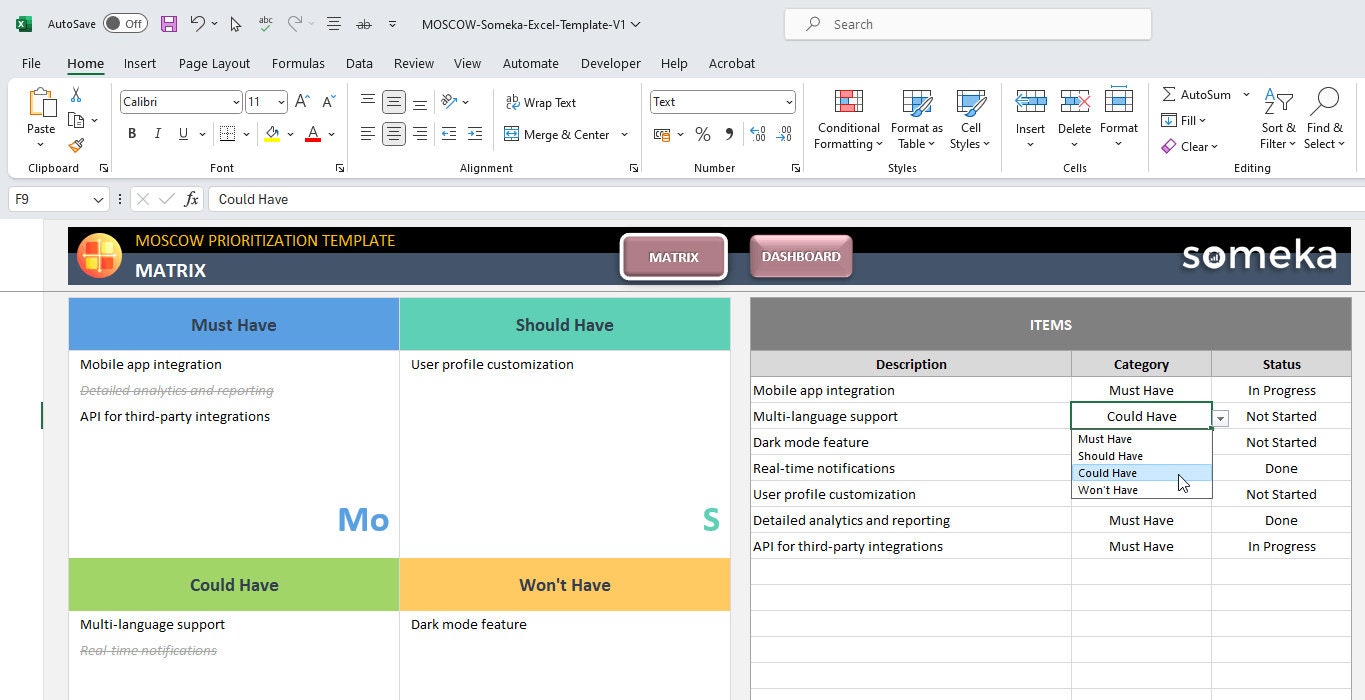The height and width of the screenshot is (700, 1365).
Task: Open Sort & Filter options
Action: tap(1277, 120)
